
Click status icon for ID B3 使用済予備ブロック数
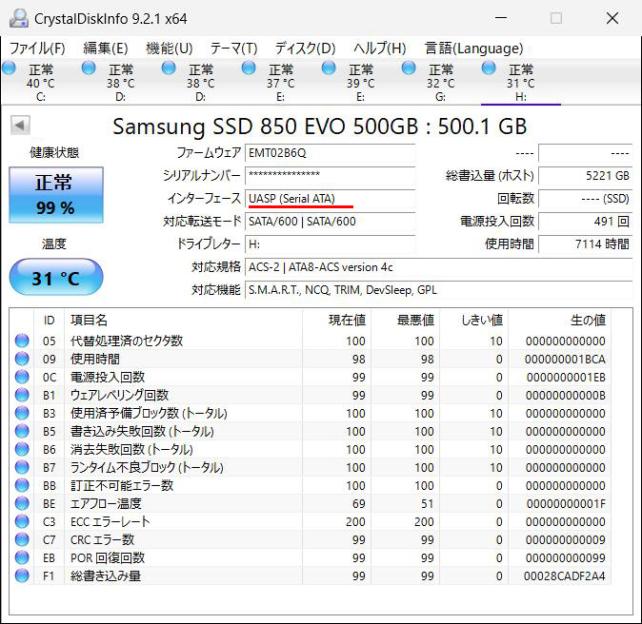[22, 413]
